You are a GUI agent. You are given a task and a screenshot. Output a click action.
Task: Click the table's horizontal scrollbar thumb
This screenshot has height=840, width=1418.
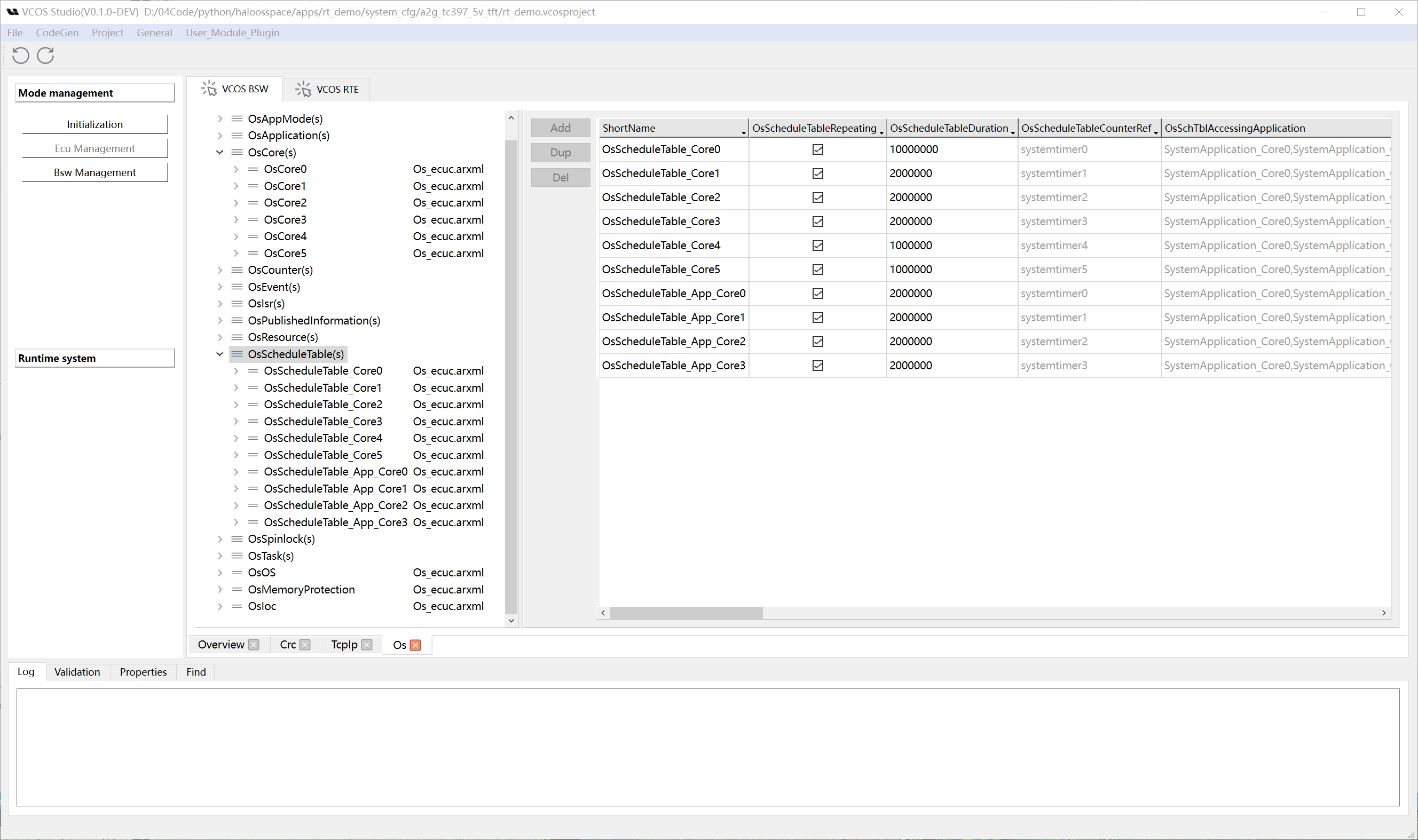tap(686, 613)
